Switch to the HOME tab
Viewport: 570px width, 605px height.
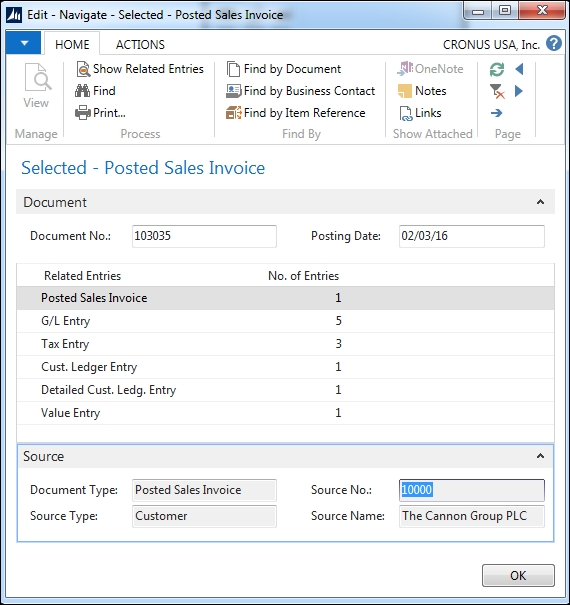(x=72, y=45)
